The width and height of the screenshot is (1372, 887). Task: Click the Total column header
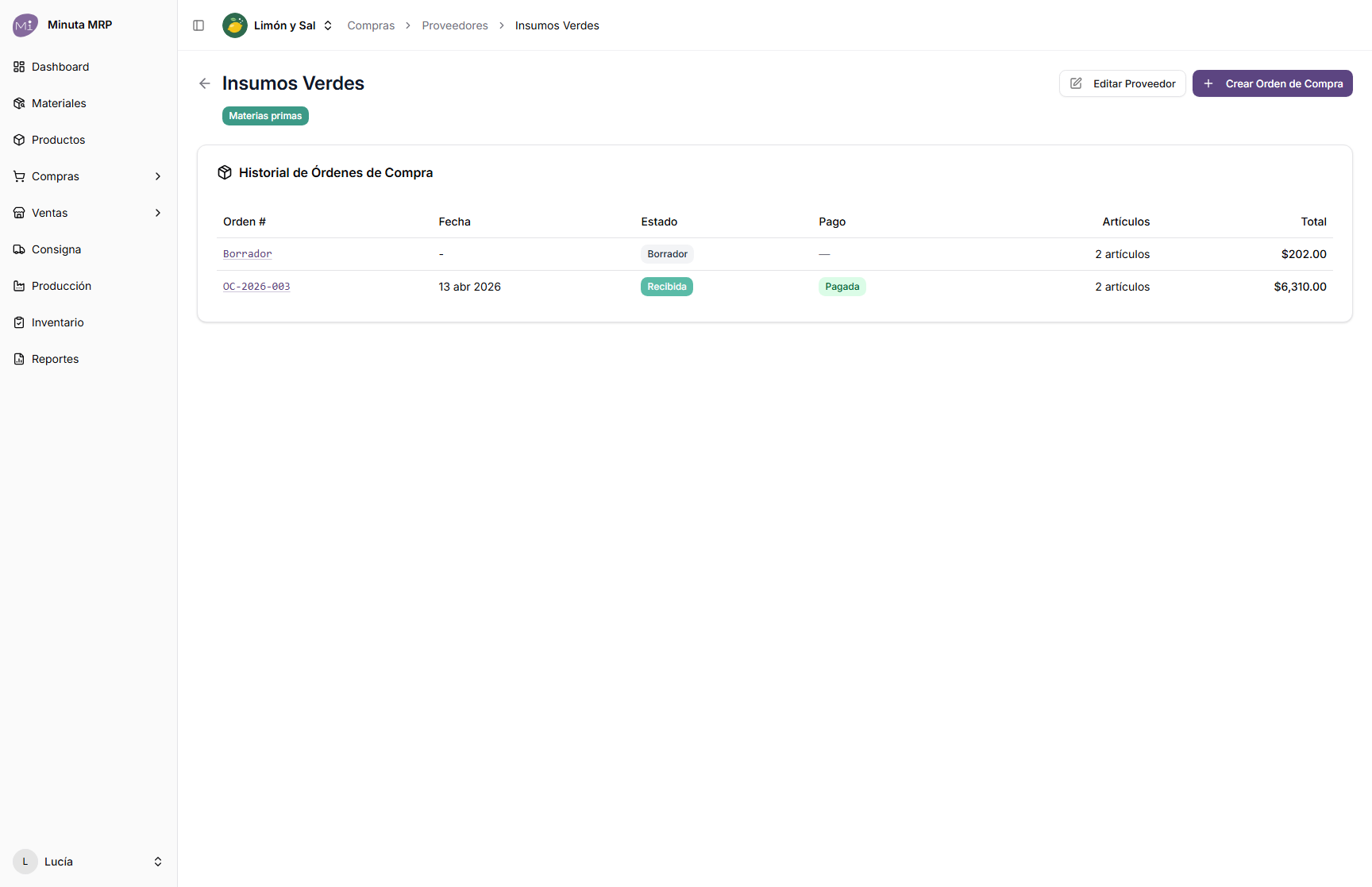pyautogui.click(x=1314, y=222)
